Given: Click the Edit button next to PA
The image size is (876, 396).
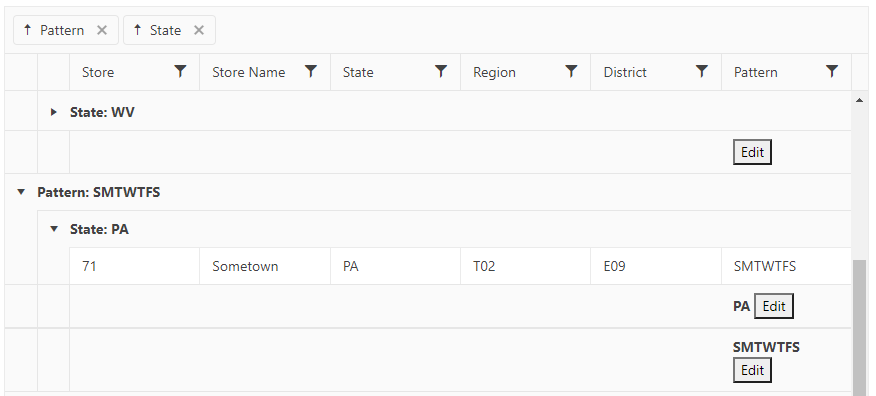Looking at the screenshot, I should [774, 306].
